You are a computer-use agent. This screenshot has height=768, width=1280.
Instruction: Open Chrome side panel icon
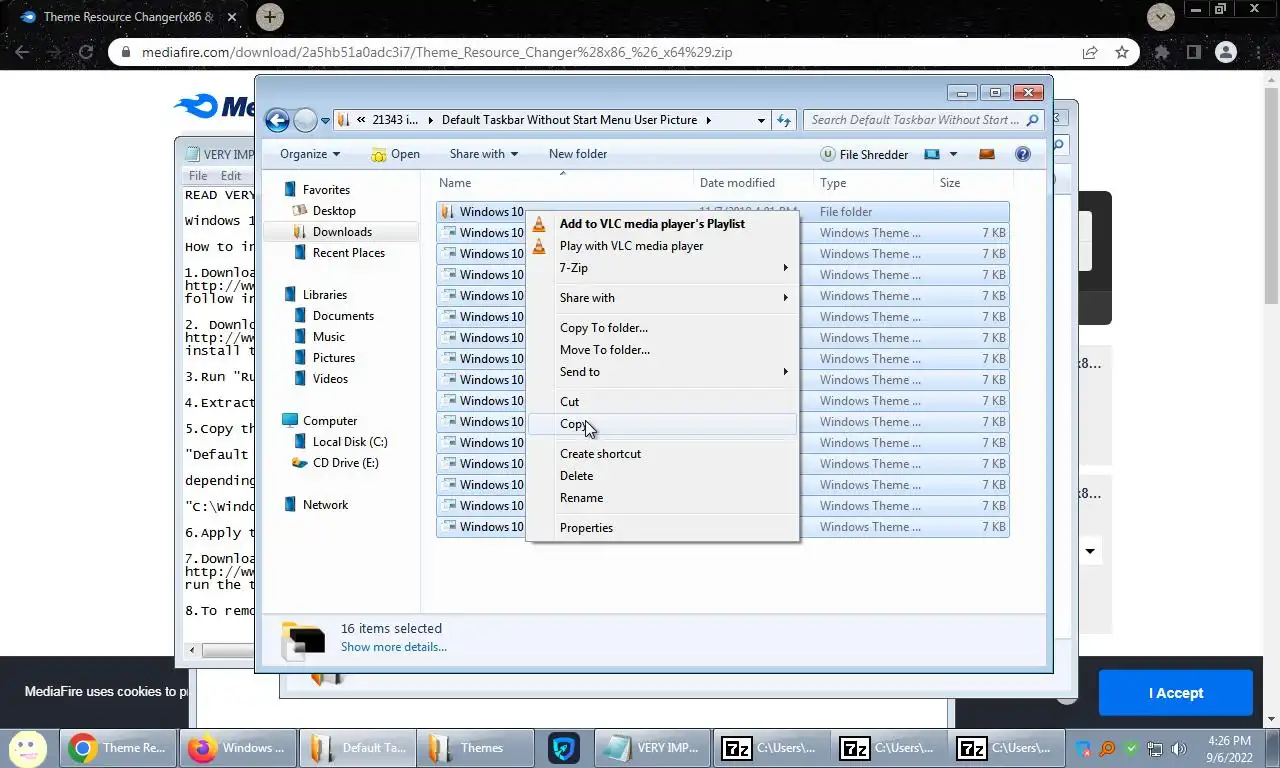coord(1193,52)
